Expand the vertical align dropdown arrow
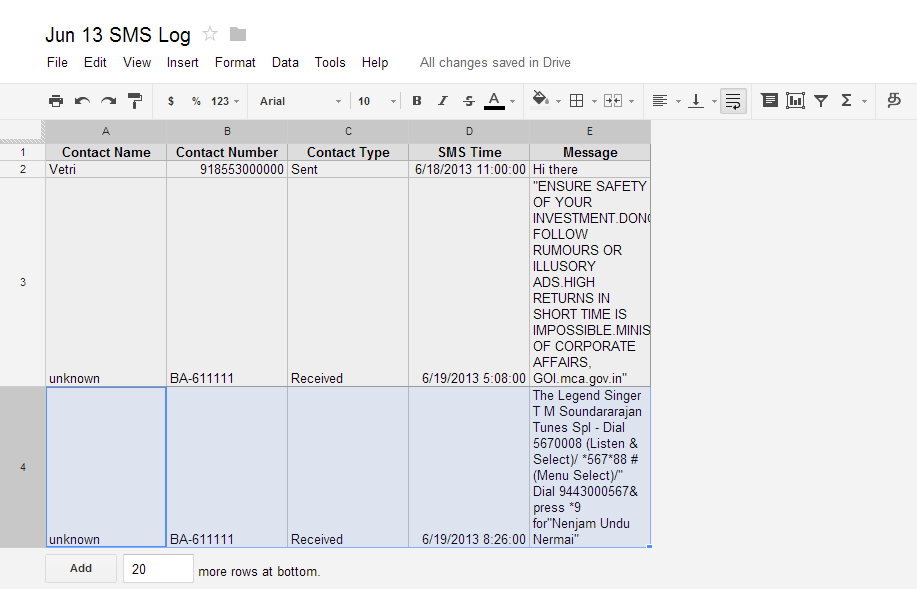This screenshot has width=917, height=589. [x=714, y=102]
